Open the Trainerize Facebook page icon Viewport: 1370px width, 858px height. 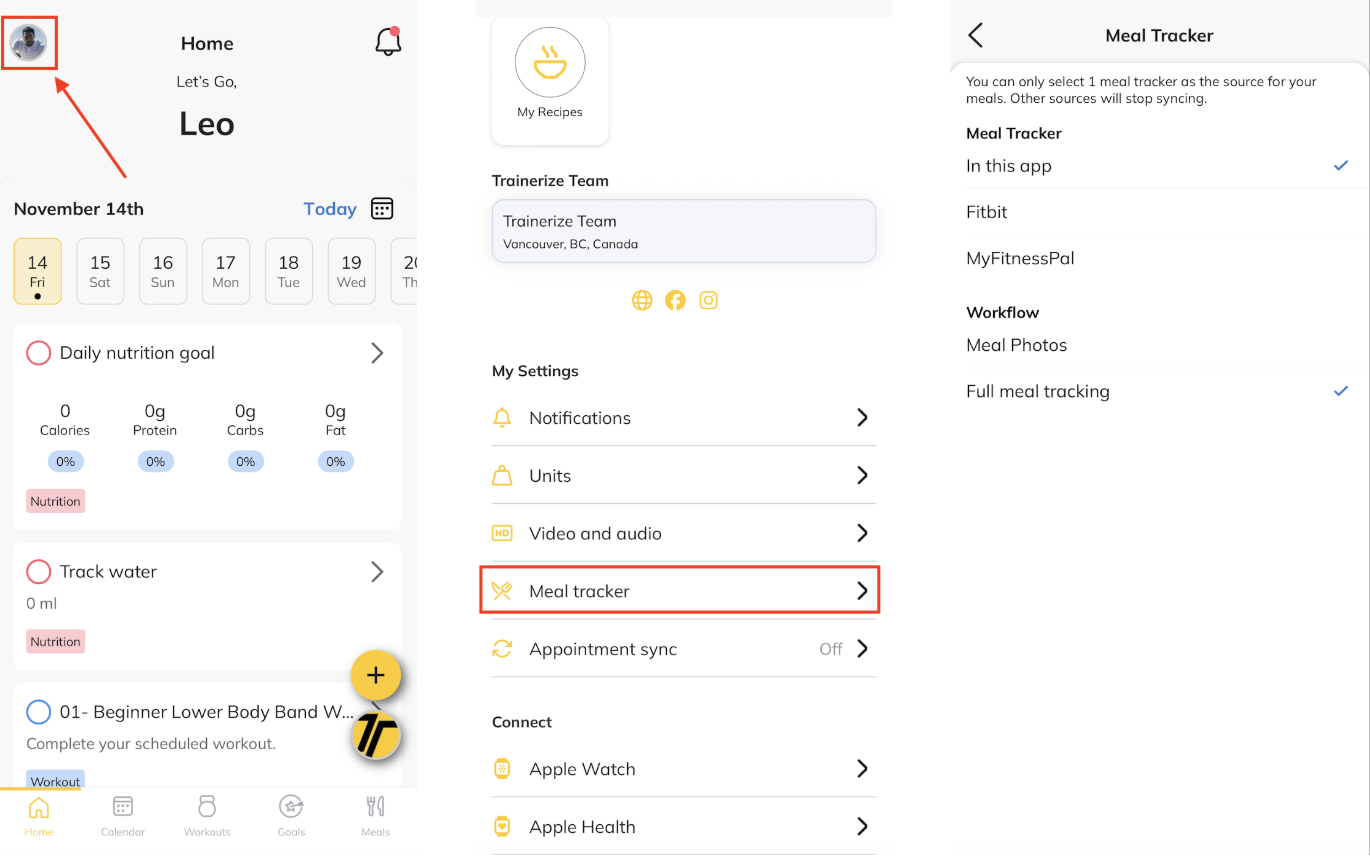(676, 300)
